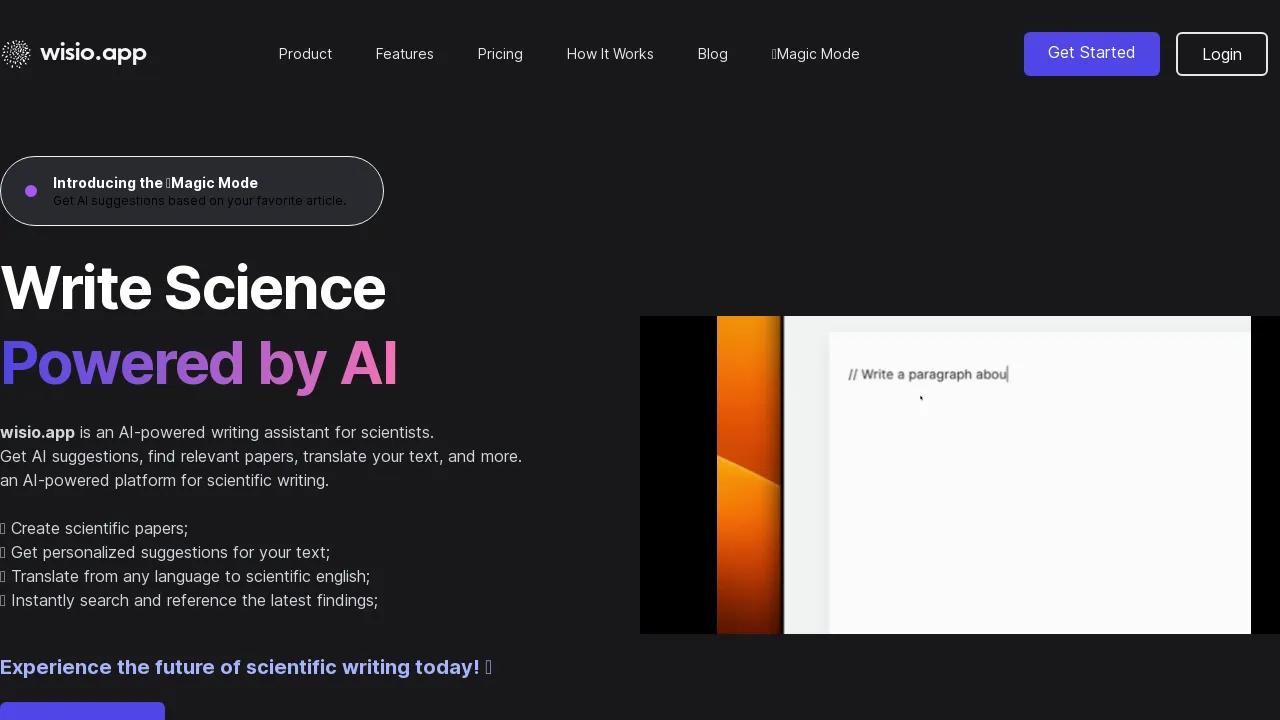Screen dimensions: 1280x720
Task: Click the purple button below the tagline
Action: tap(82, 711)
